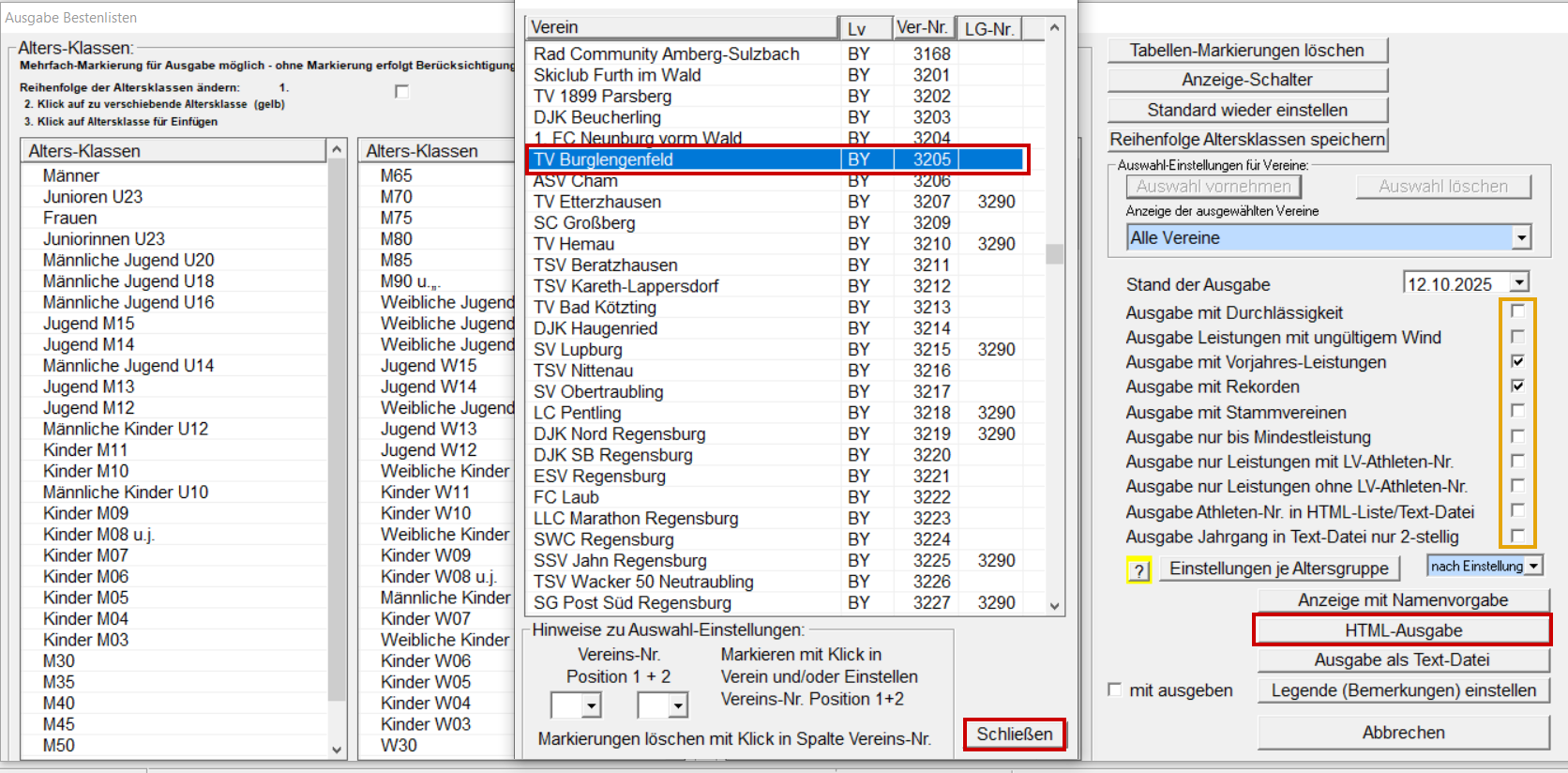The image size is (1568, 773).
Task: Sort by the Ver-Nr. column header
Action: [x=922, y=28]
